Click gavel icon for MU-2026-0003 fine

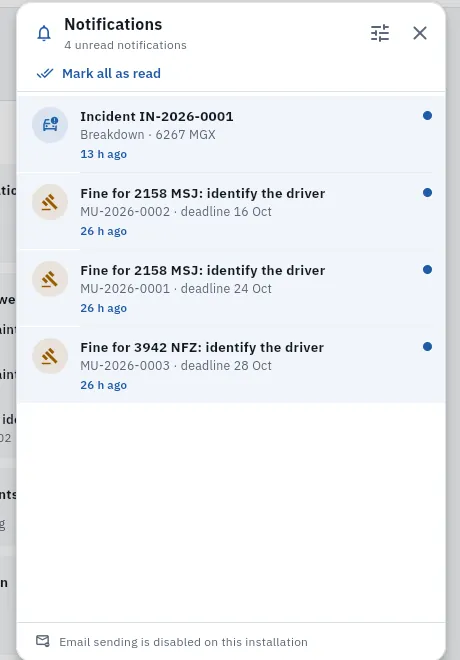[50, 356]
